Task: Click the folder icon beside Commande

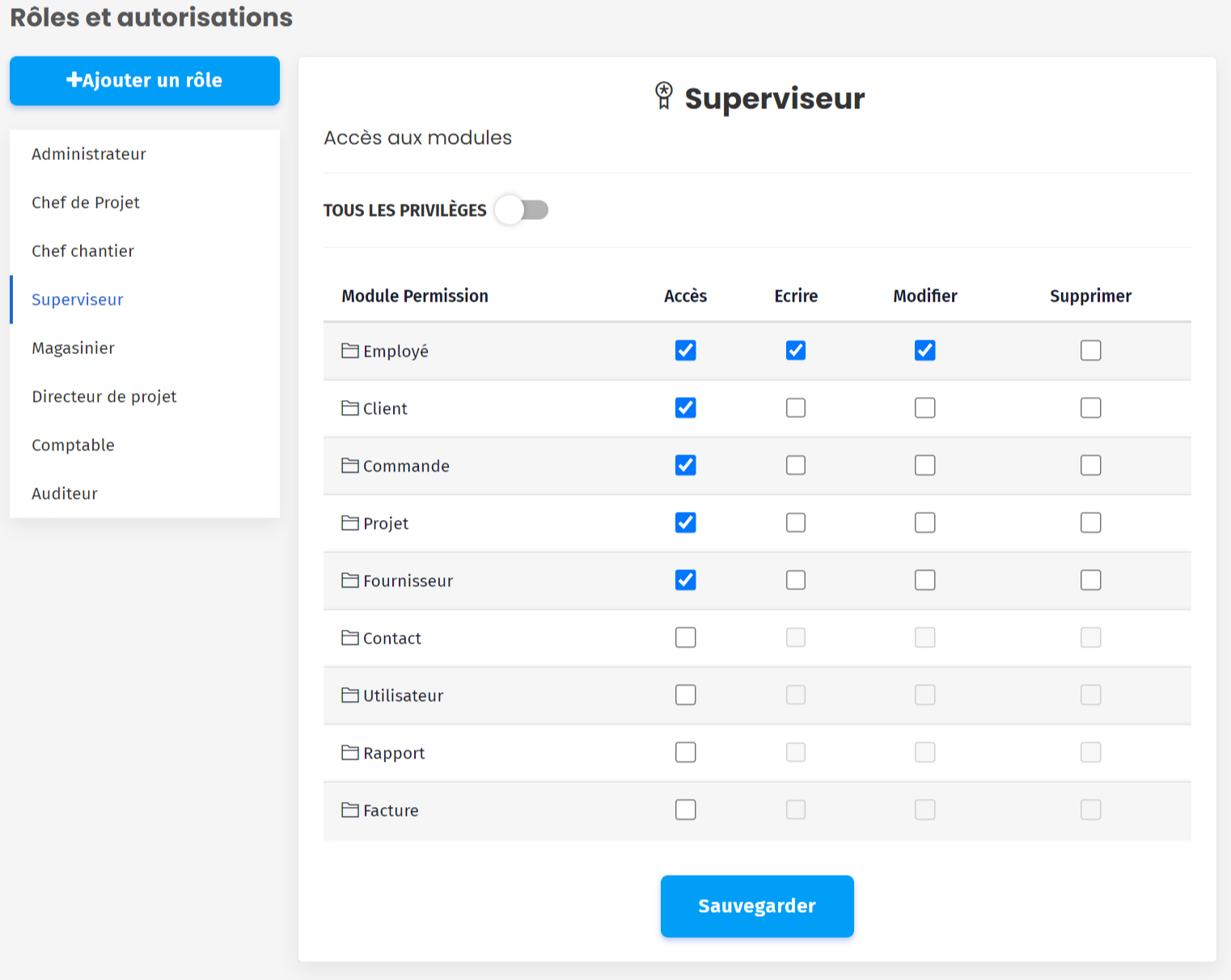Action: [349, 465]
